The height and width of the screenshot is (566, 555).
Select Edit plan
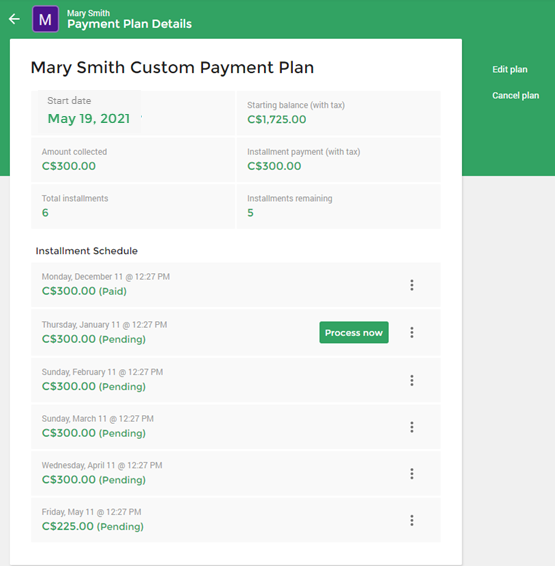point(510,69)
